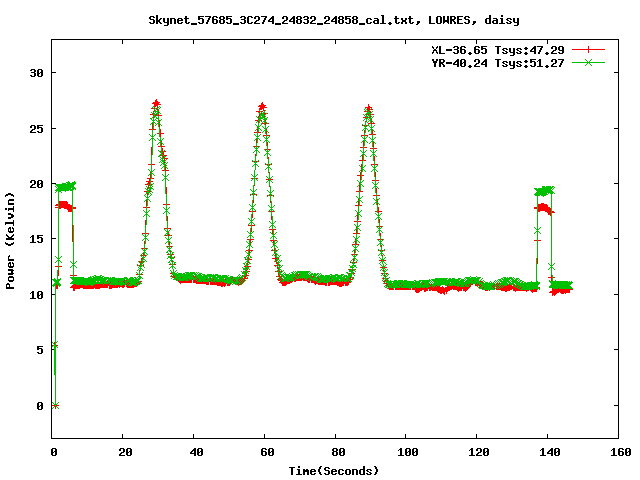Click the green data point at zero Kelvin

tap(55, 405)
